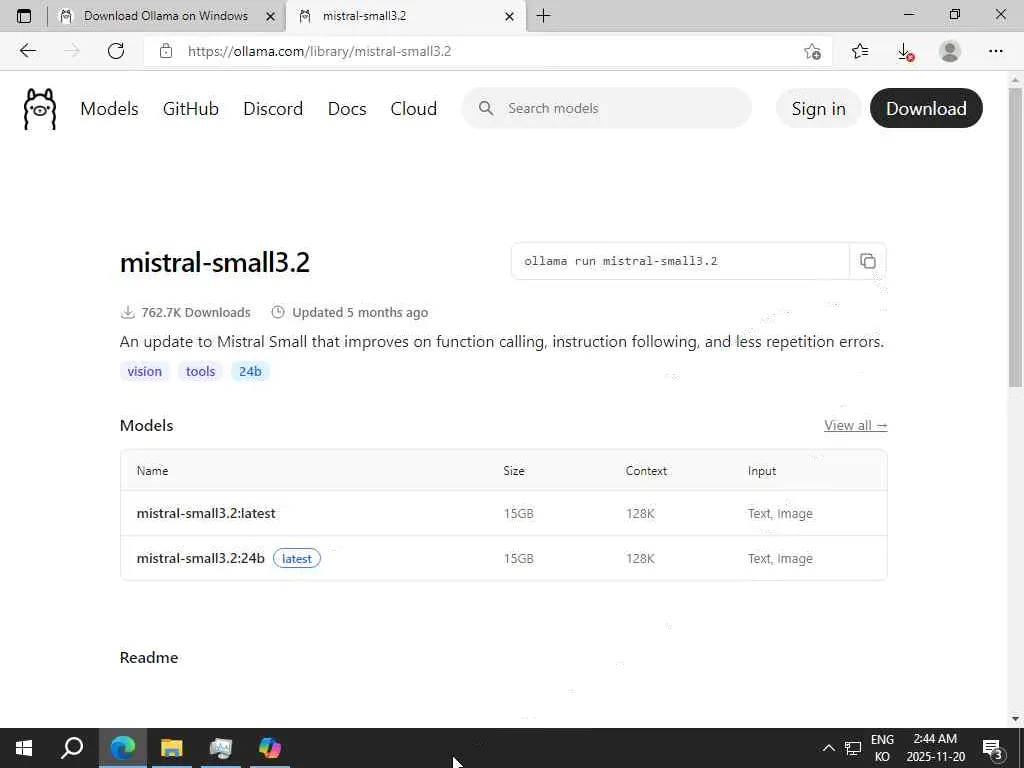Click the black Download button
Screen dimensions: 1024x768
tap(926, 108)
